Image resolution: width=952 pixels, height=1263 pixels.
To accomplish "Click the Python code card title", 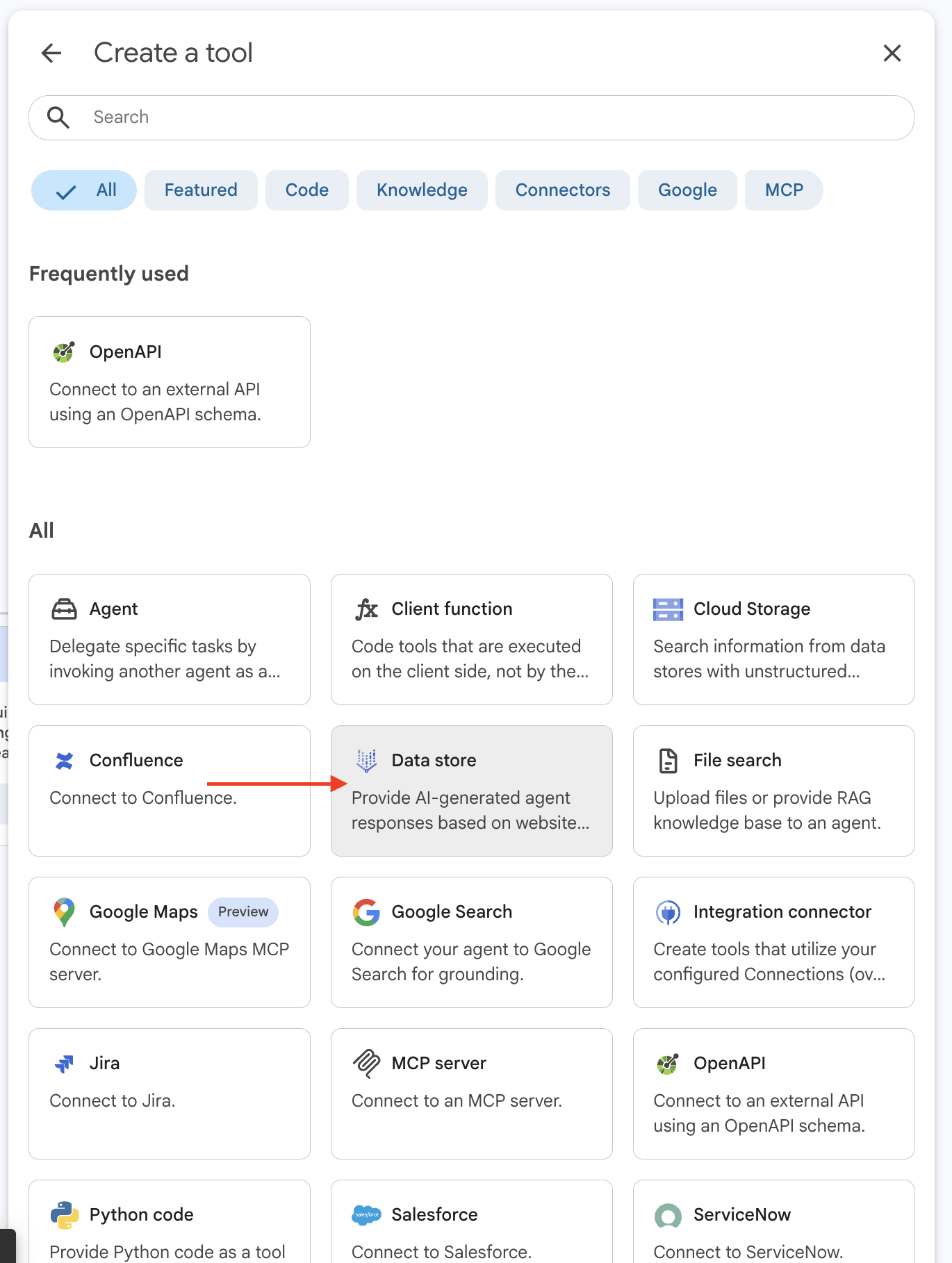I will 142,1215.
